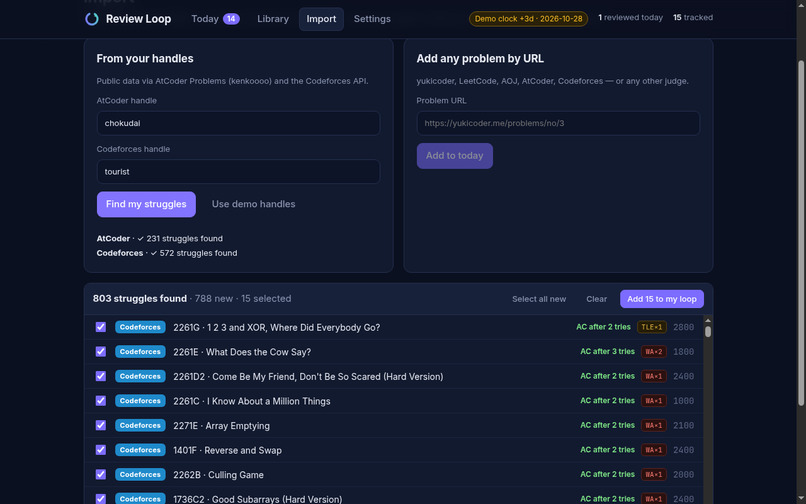Uncheck the 2261G problem checkbox
Image resolution: width=806 pixels, height=504 pixels.
(101, 327)
